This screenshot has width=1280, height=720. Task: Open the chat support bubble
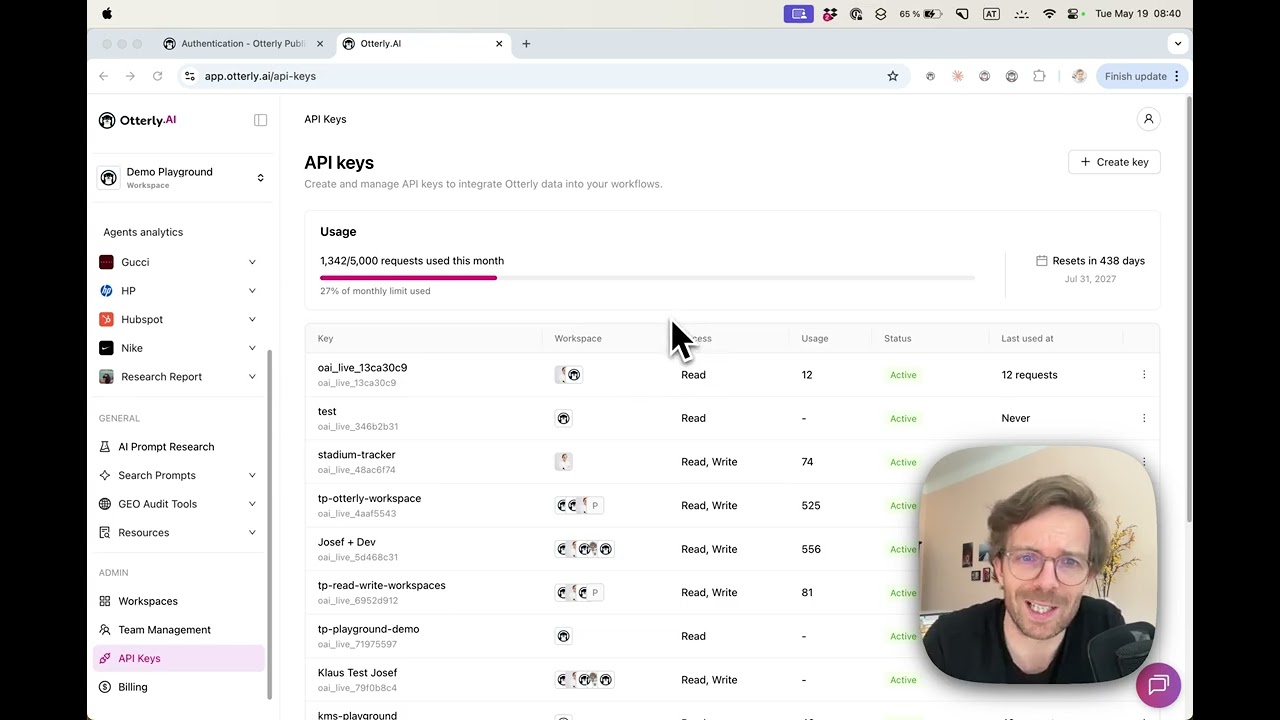[x=1158, y=685]
